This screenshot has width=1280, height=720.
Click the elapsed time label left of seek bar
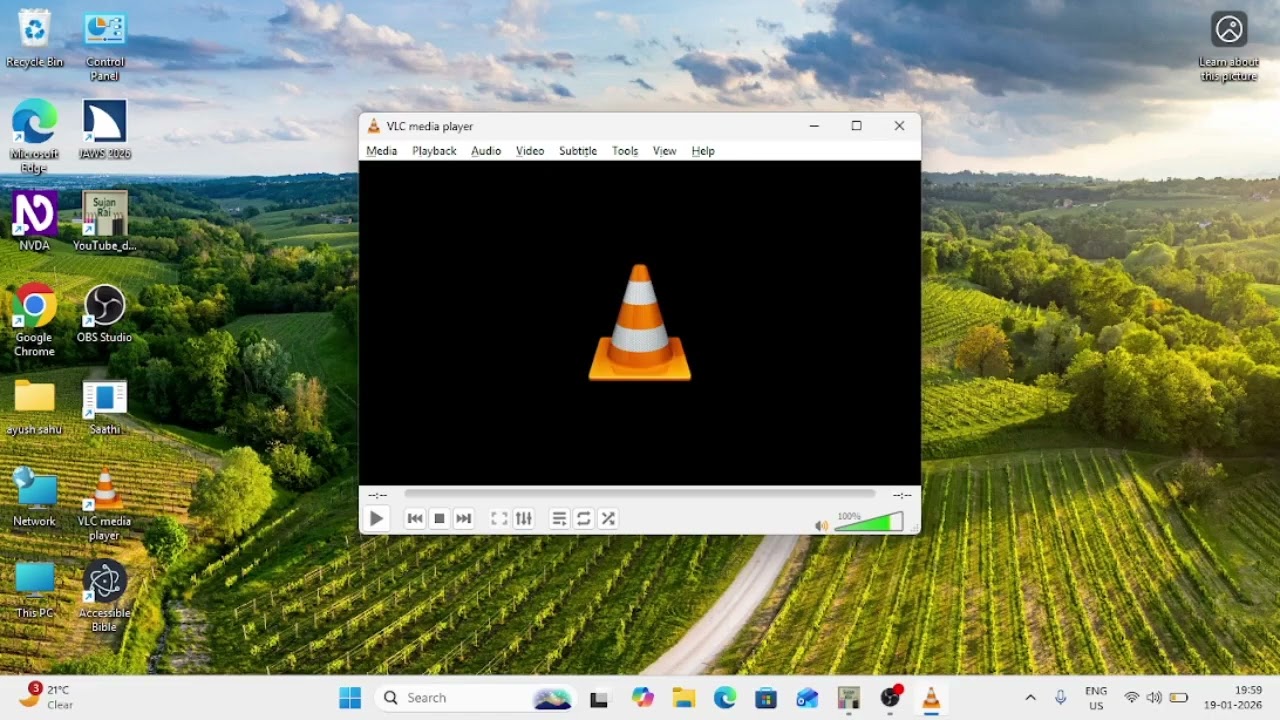[x=377, y=495]
